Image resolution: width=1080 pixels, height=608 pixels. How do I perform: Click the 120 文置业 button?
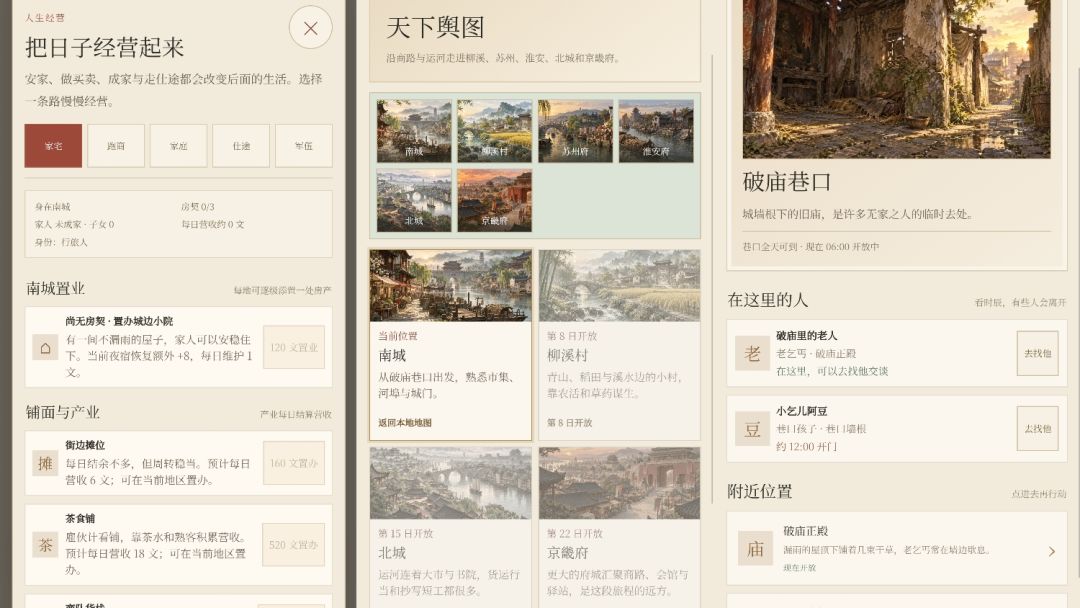[294, 347]
